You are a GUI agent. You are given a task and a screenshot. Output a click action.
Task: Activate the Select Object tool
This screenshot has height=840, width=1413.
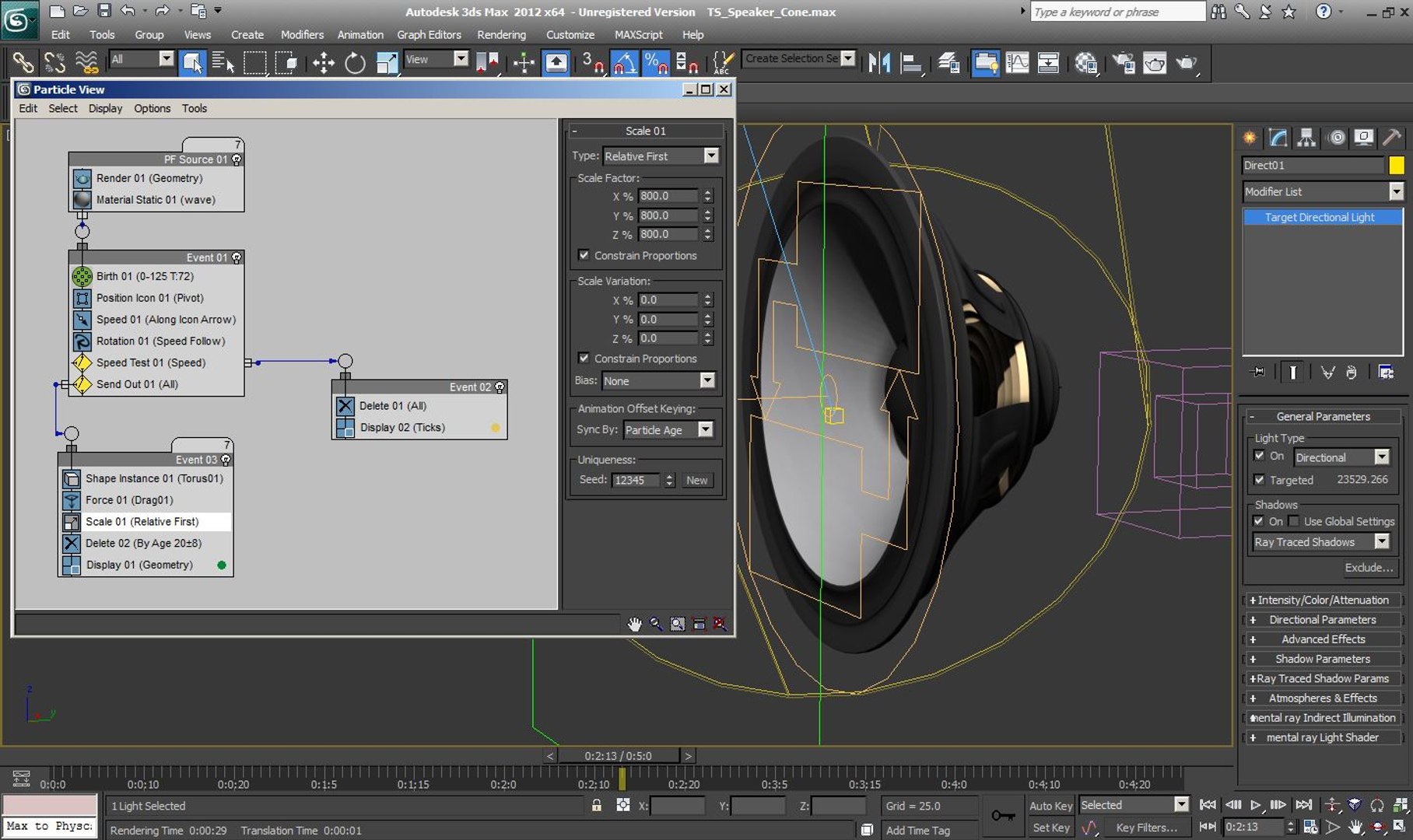click(192, 62)
